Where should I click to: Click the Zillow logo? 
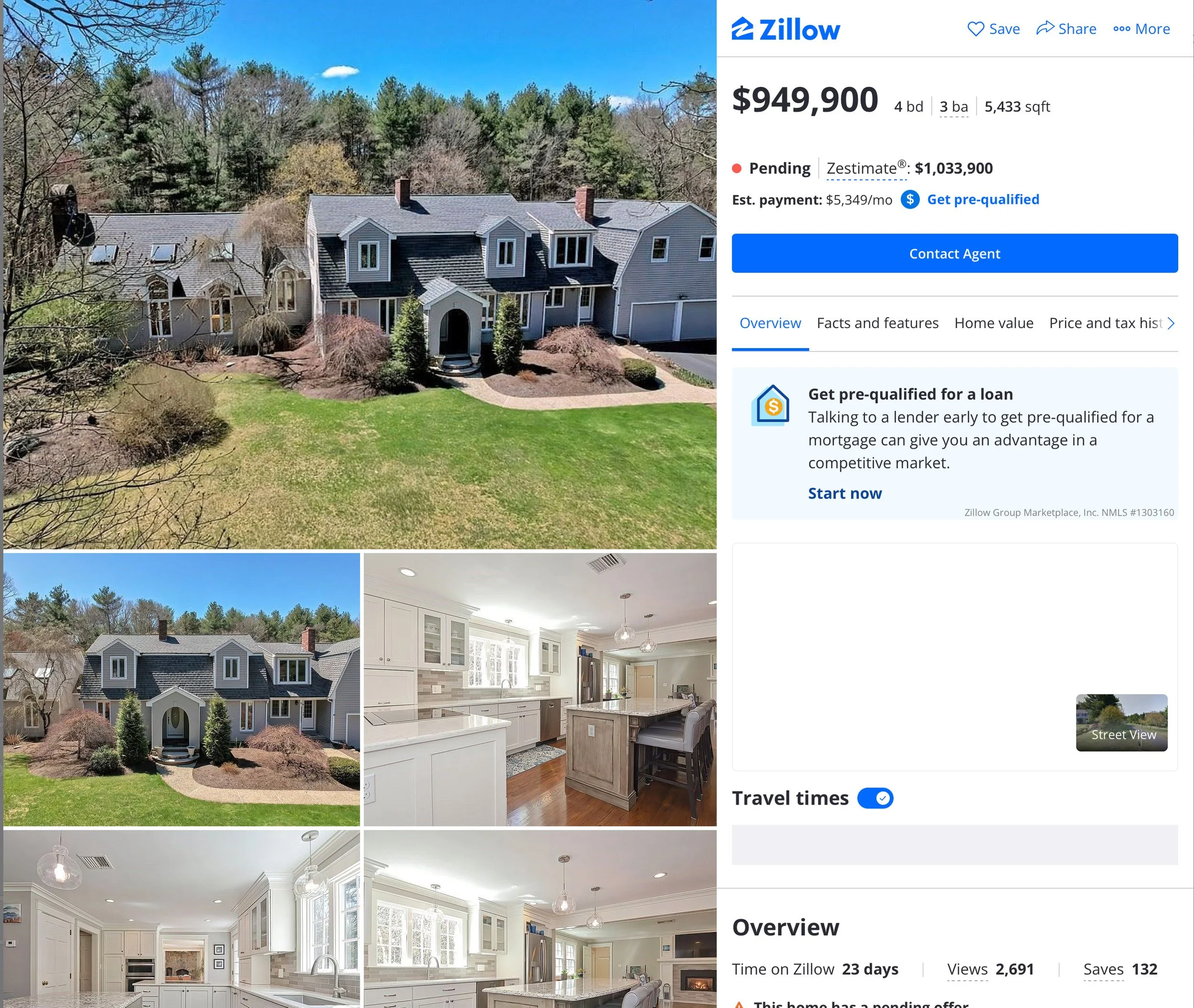(x=785, y=29)
